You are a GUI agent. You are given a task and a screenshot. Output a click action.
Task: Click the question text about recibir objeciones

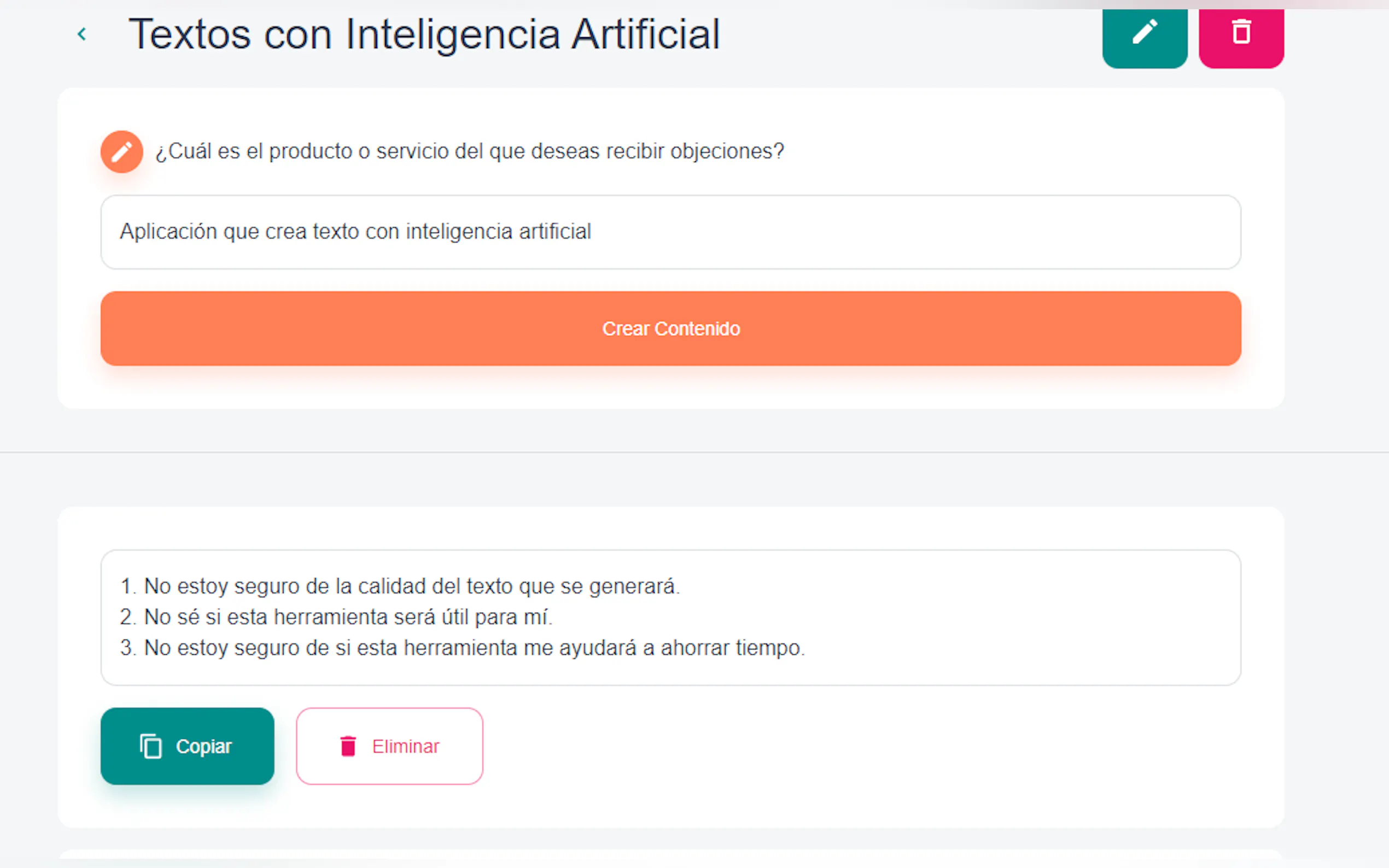(x=469, y=151)
